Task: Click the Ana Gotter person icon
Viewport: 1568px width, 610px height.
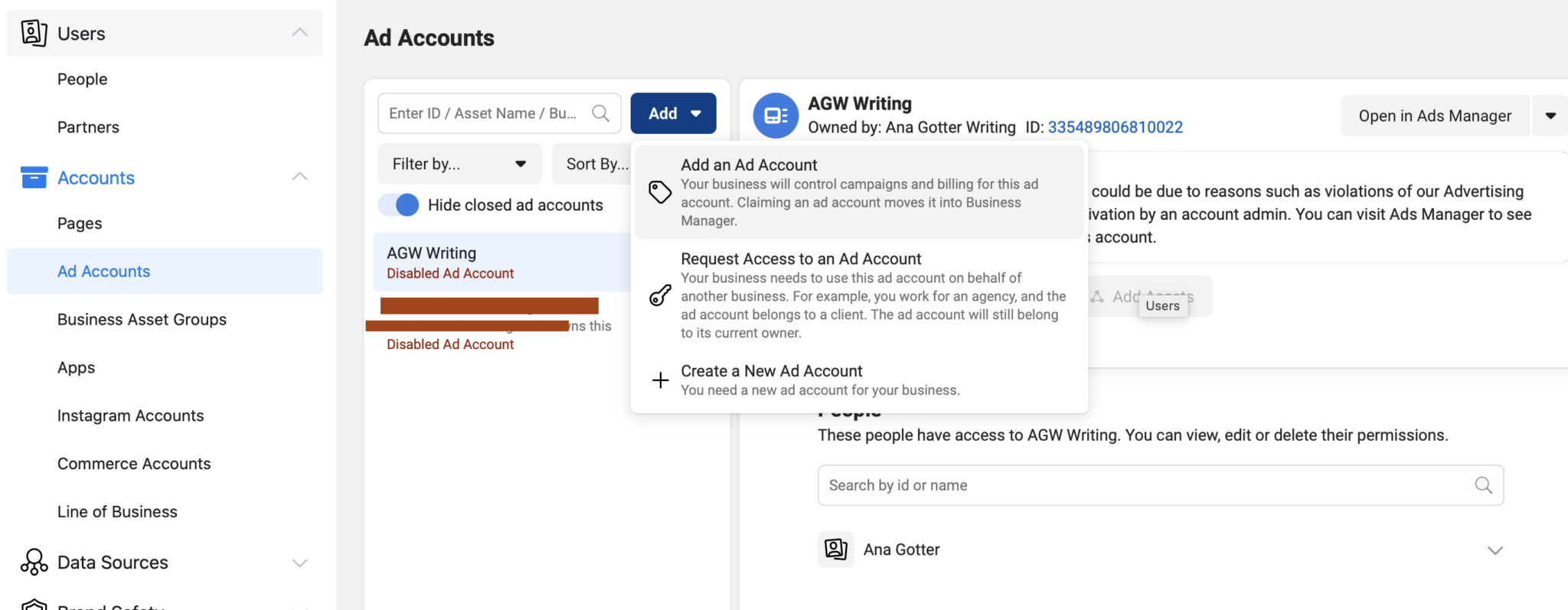Action: pyautogui.click(x=836, y=550)
